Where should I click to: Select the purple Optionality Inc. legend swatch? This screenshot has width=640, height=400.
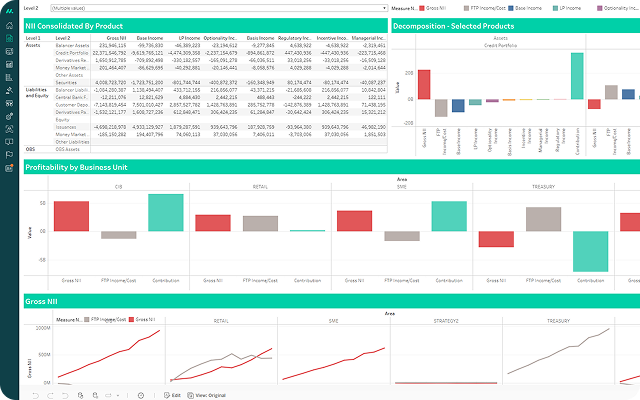click(x=600, y=8)
